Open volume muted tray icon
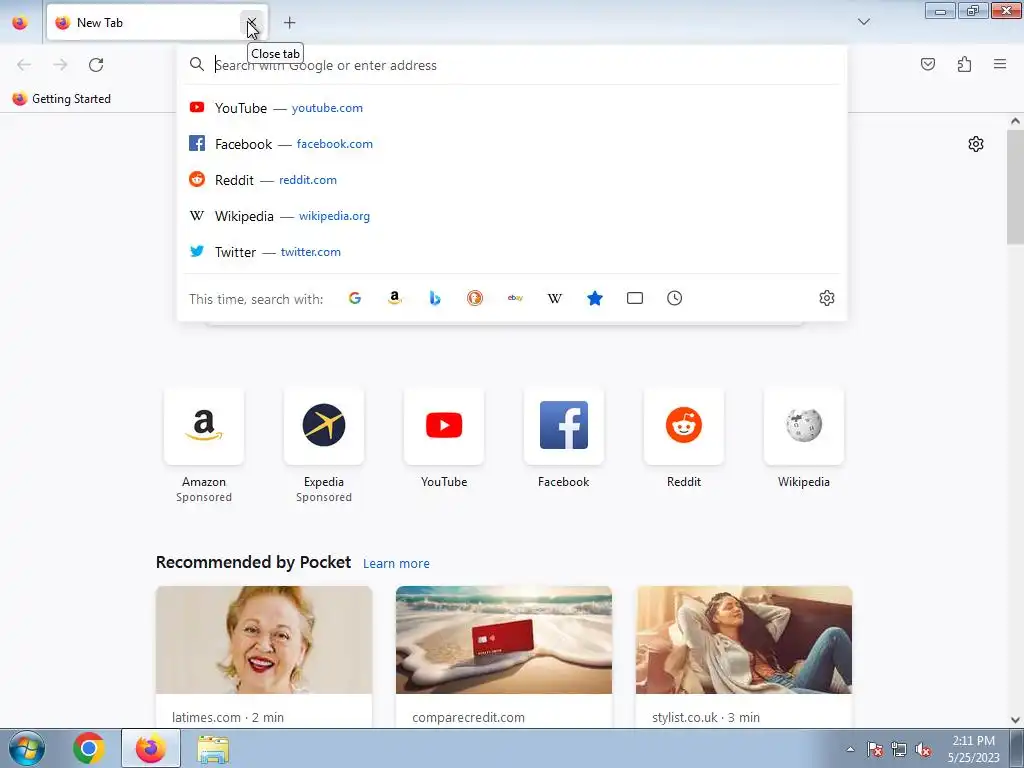1024x768 pixels. coord(923,749)
